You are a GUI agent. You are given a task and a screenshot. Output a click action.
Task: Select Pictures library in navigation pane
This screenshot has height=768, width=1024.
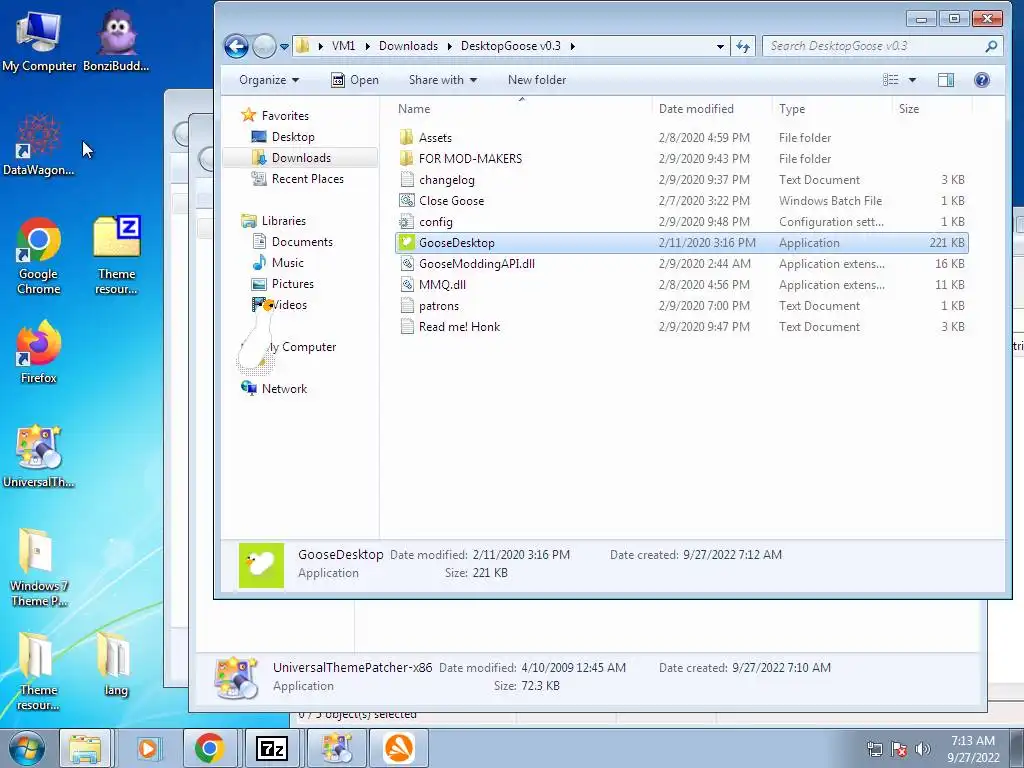click(x=282, y=283)
